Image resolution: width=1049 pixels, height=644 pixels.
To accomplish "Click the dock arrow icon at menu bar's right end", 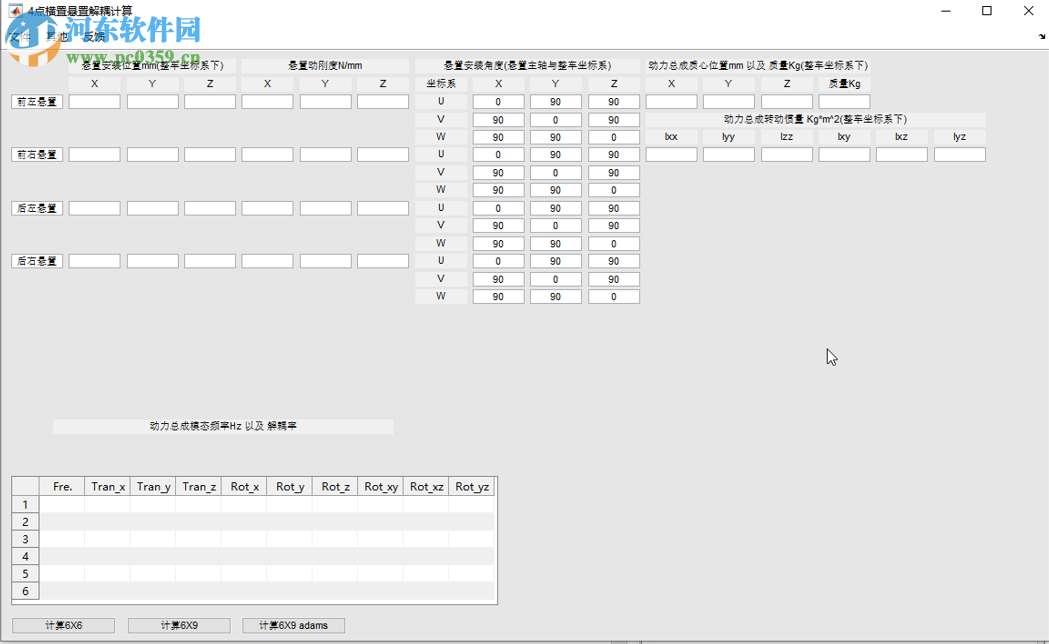I will tap(1042, 36).
